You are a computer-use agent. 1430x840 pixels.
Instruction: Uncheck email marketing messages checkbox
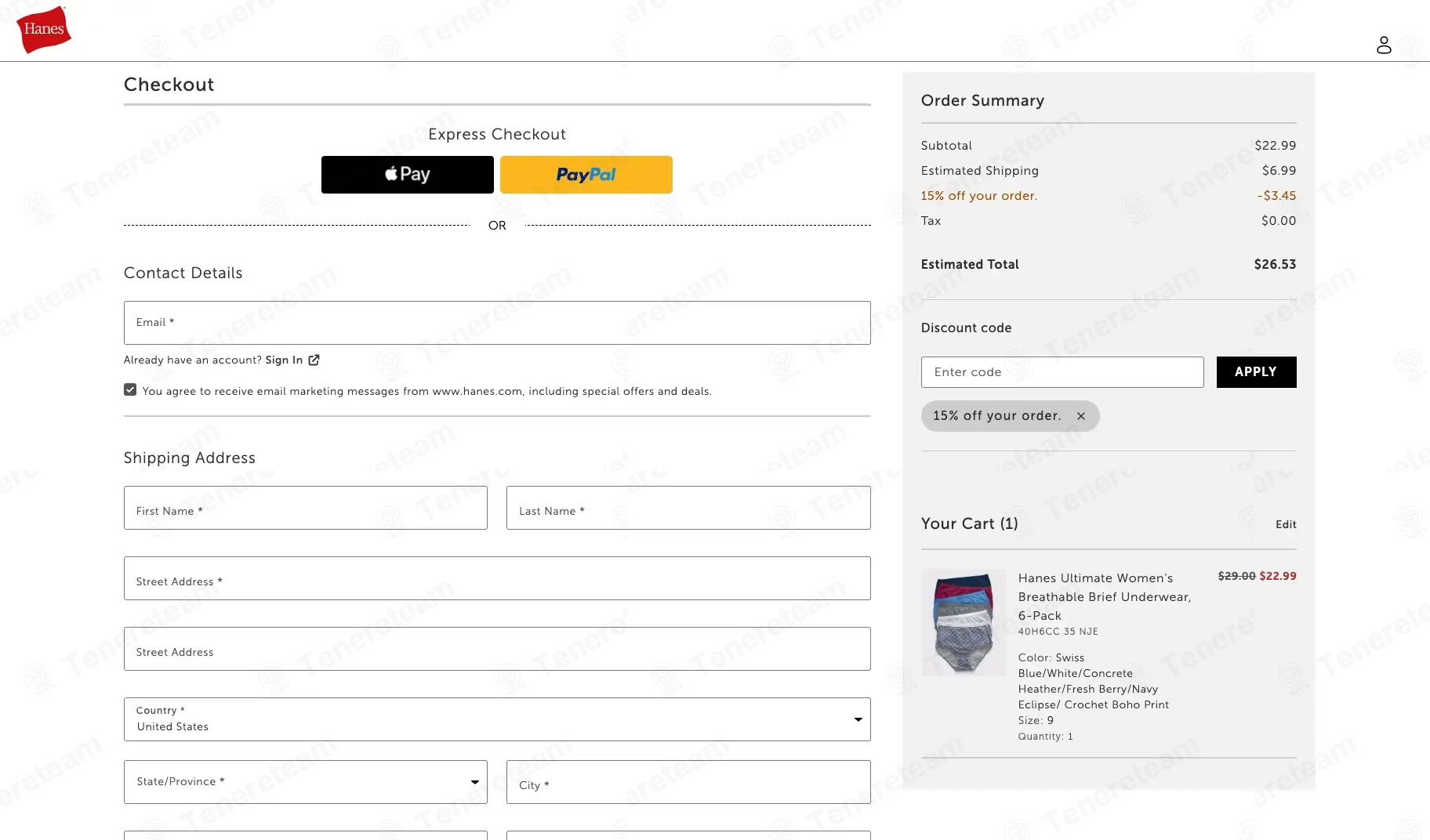pos(130,389)
